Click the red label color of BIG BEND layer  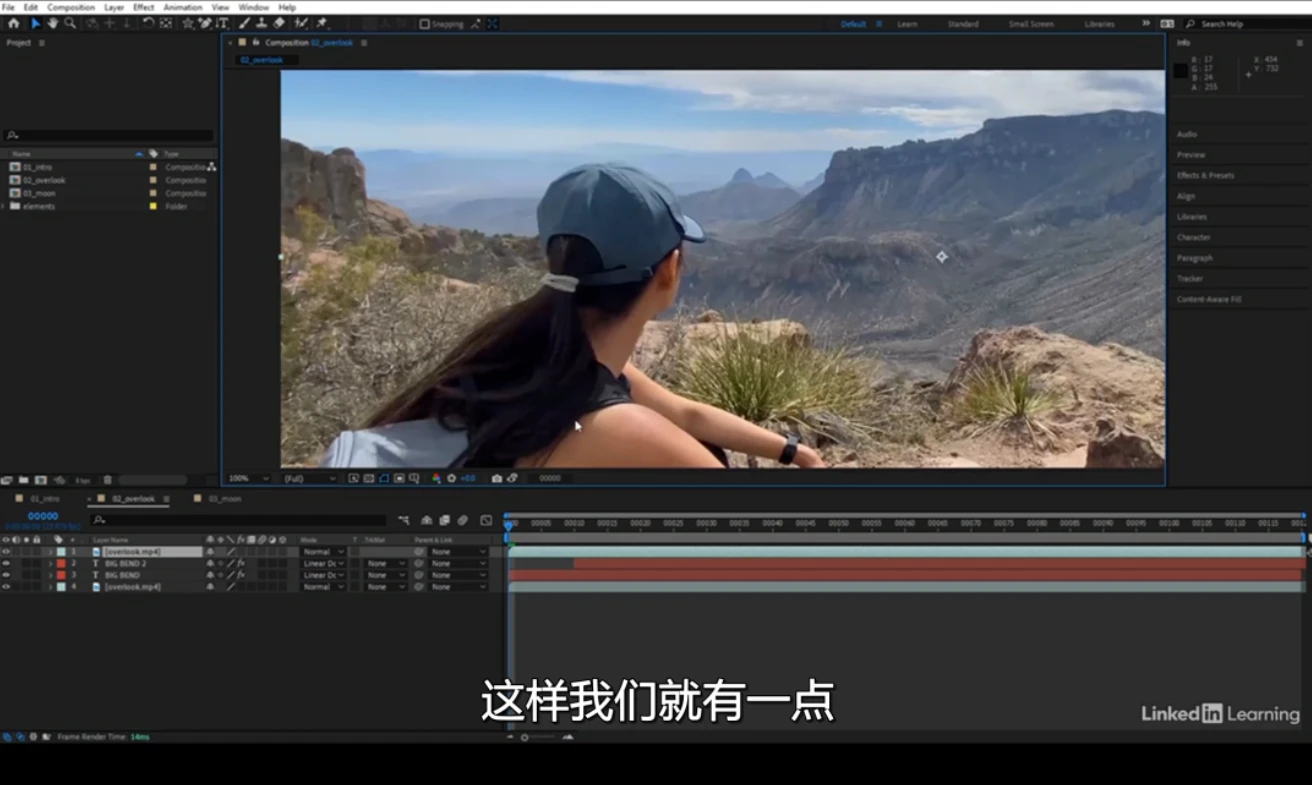(61, 576)
